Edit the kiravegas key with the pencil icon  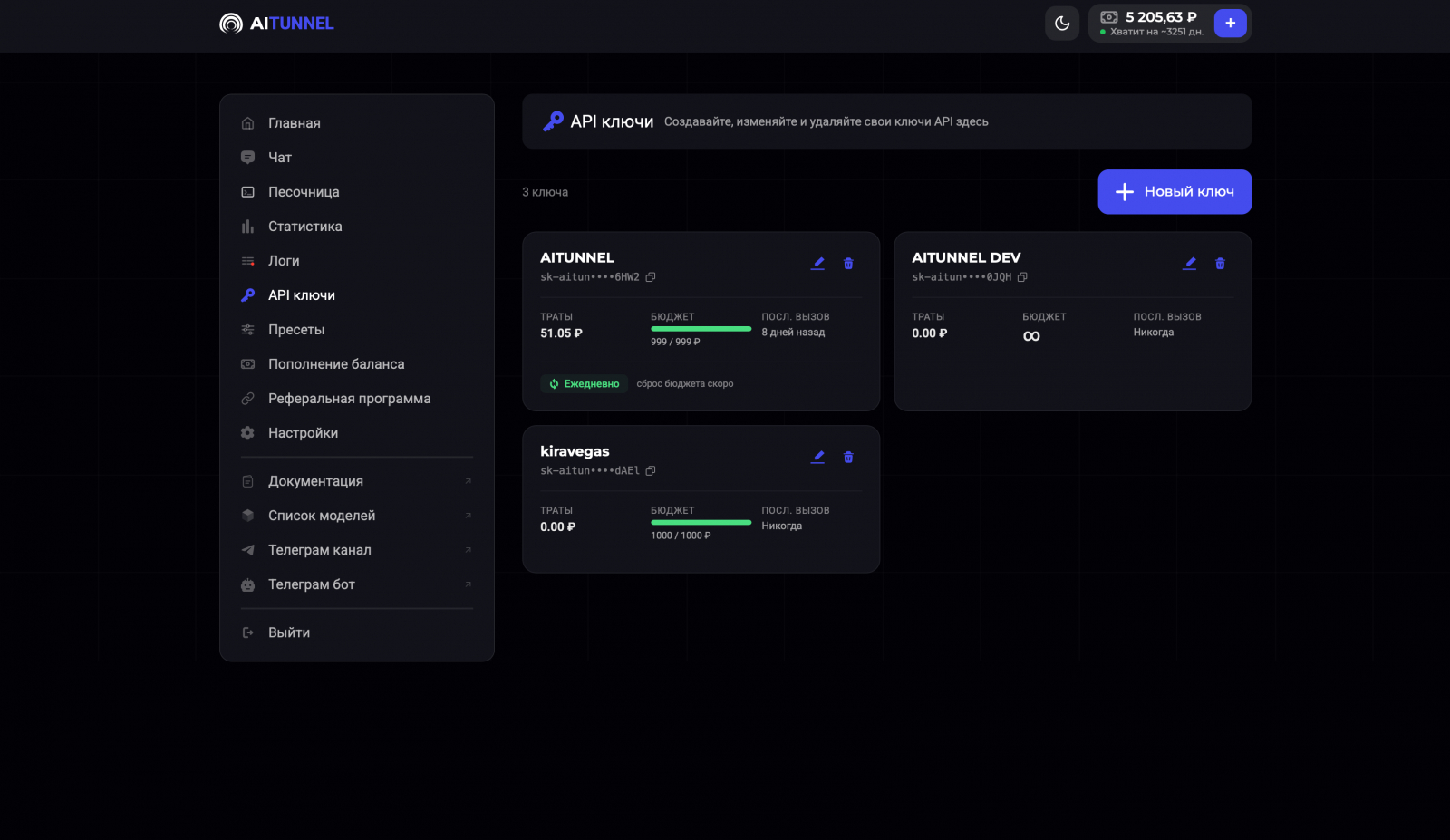coord(817,458)
